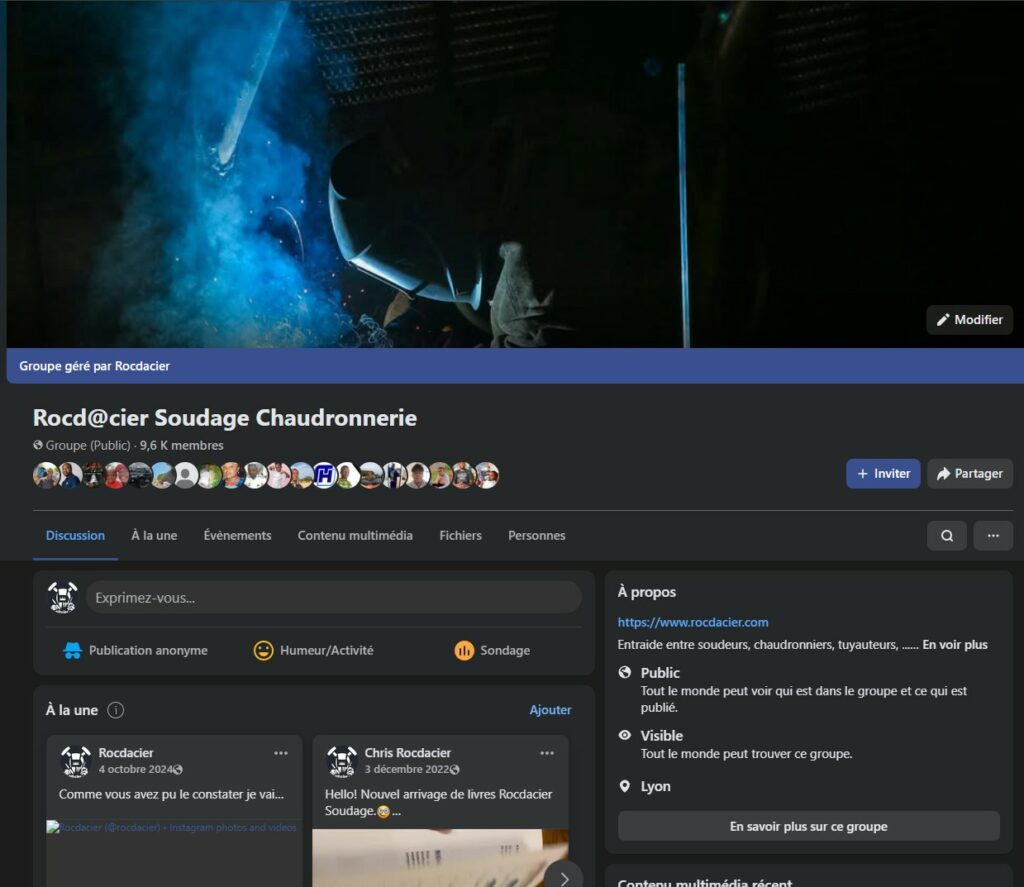Open the group options three-dots menu
The height and width of the screenshot is (887, 1024).
993,536
